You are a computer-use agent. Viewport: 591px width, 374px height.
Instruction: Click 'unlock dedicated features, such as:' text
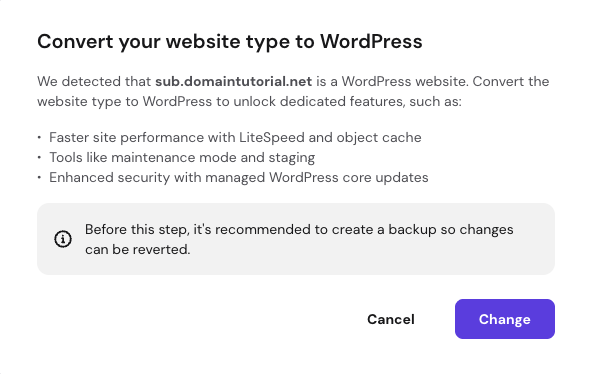(348, 101)
